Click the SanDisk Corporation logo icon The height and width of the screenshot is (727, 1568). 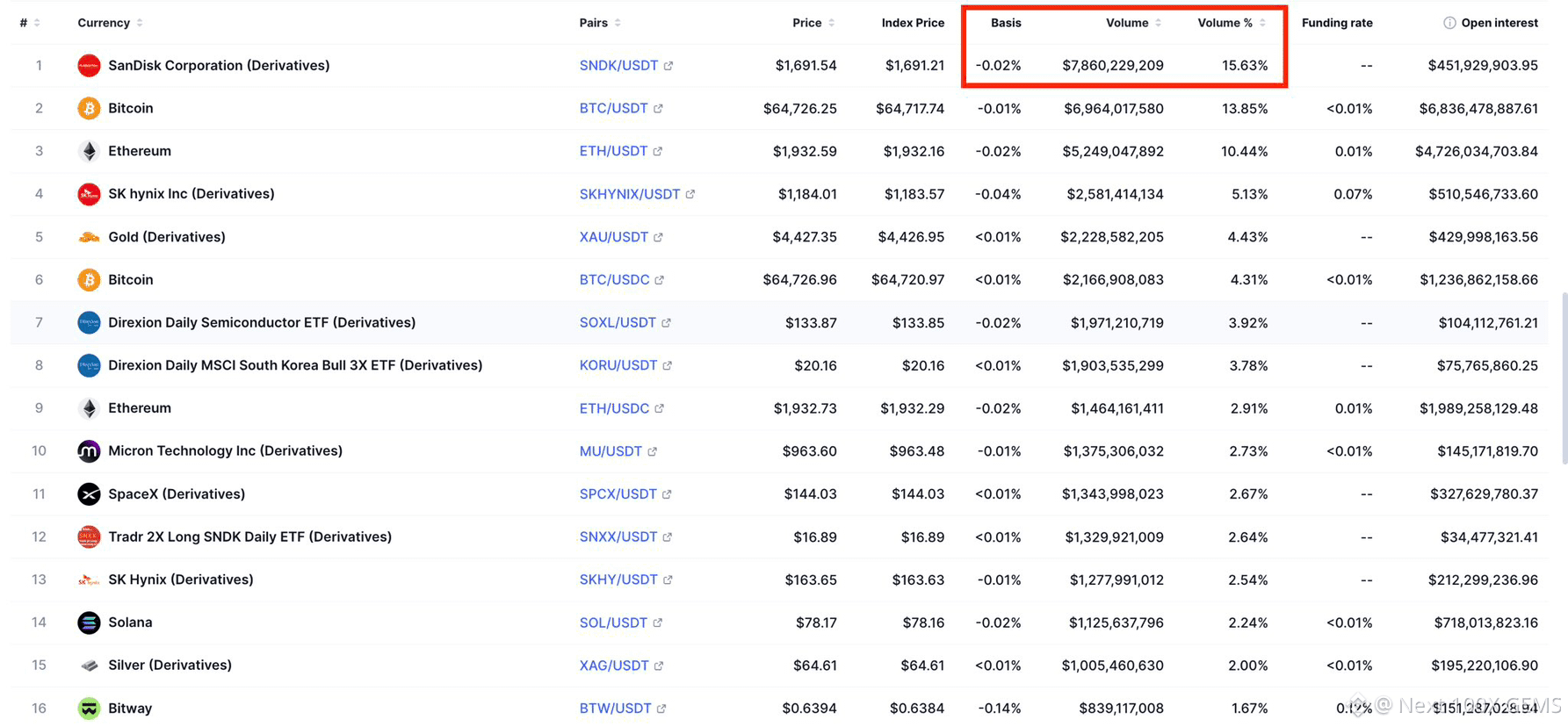coord(89,66)
